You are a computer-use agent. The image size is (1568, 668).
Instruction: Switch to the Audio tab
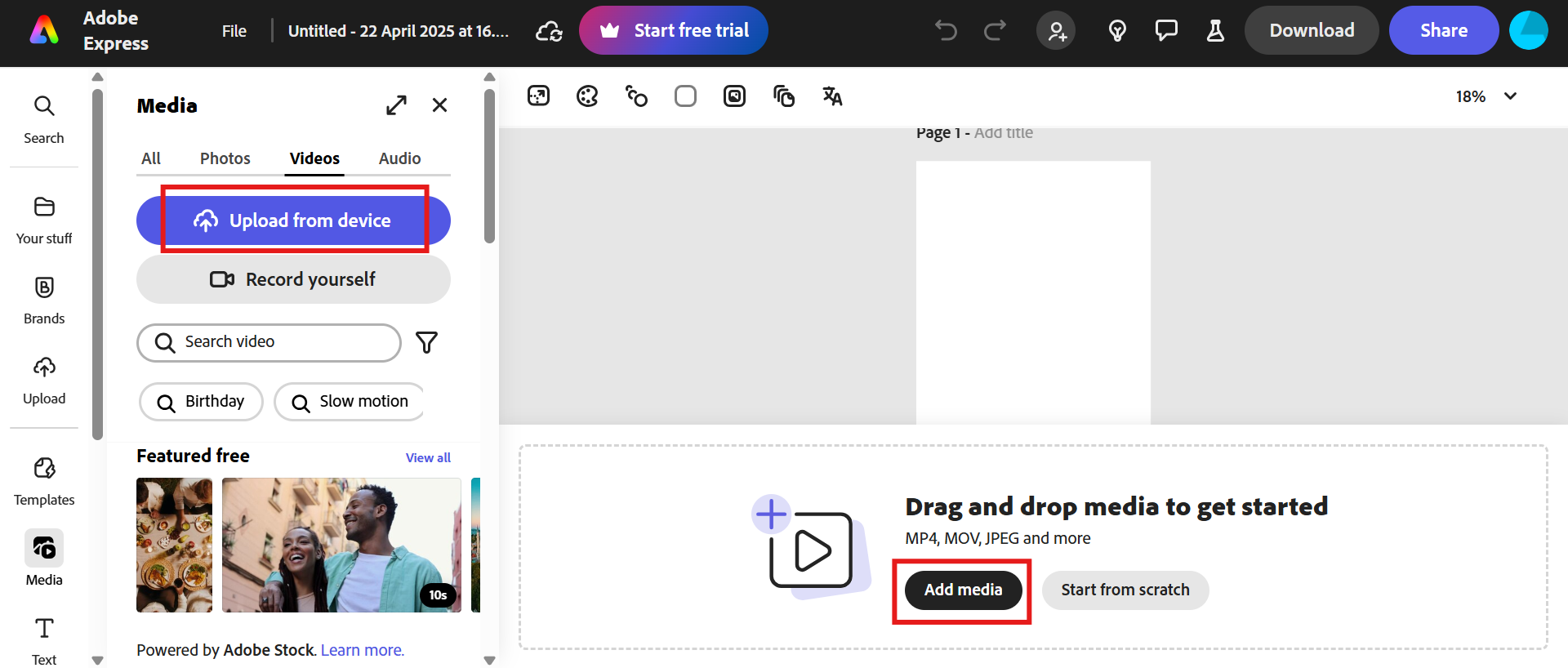click(x=400, y=158)
